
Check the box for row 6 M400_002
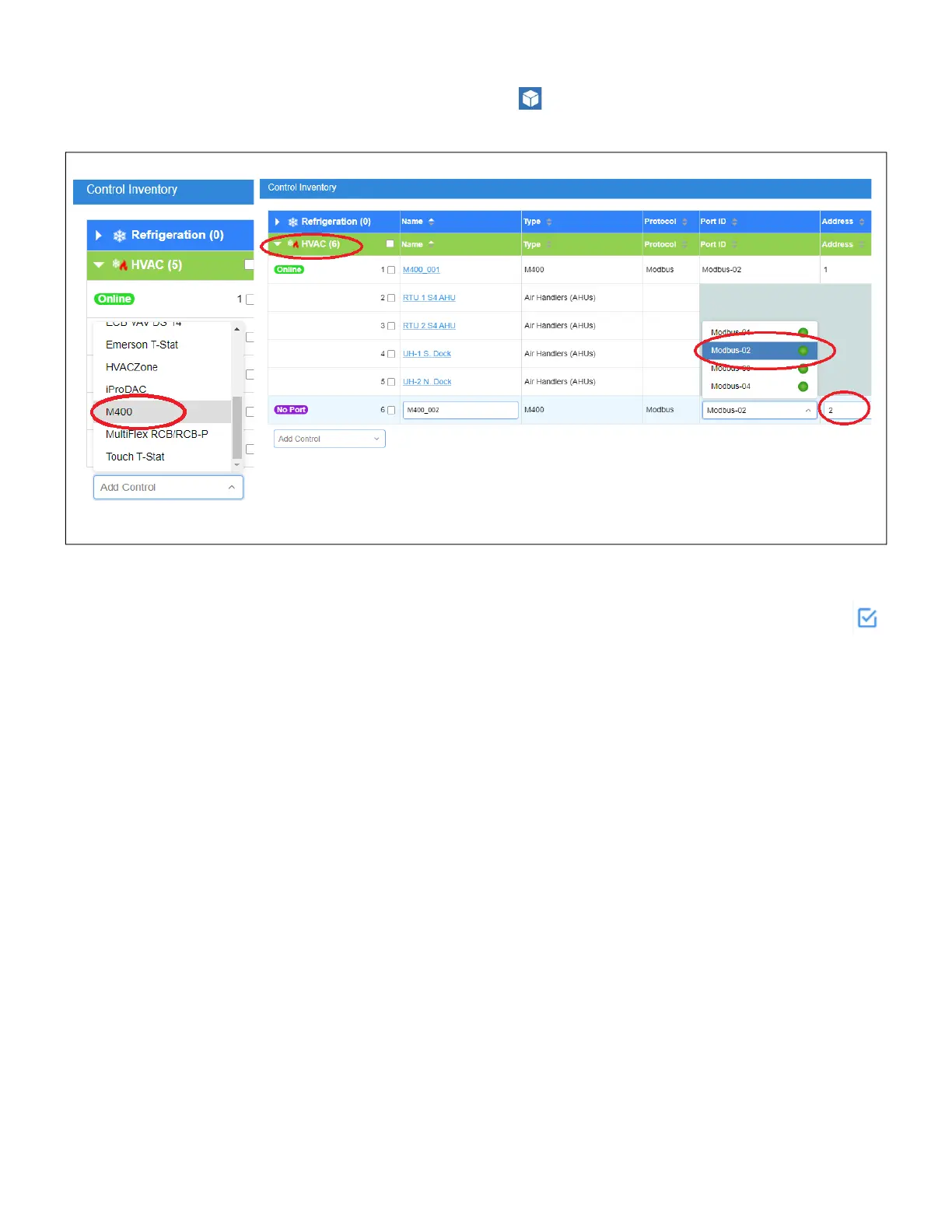tap(391, 410)
